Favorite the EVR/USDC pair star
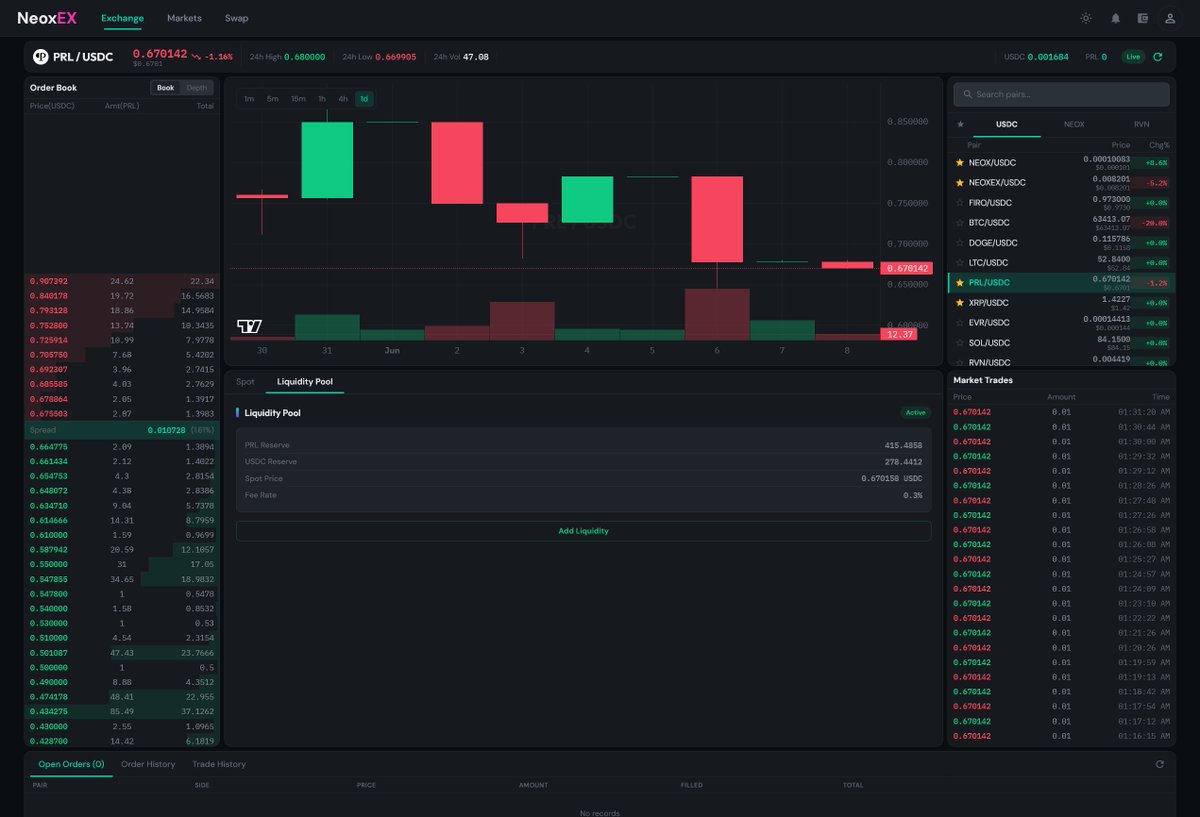This screenshot has width=1200, height=817. 960,322
